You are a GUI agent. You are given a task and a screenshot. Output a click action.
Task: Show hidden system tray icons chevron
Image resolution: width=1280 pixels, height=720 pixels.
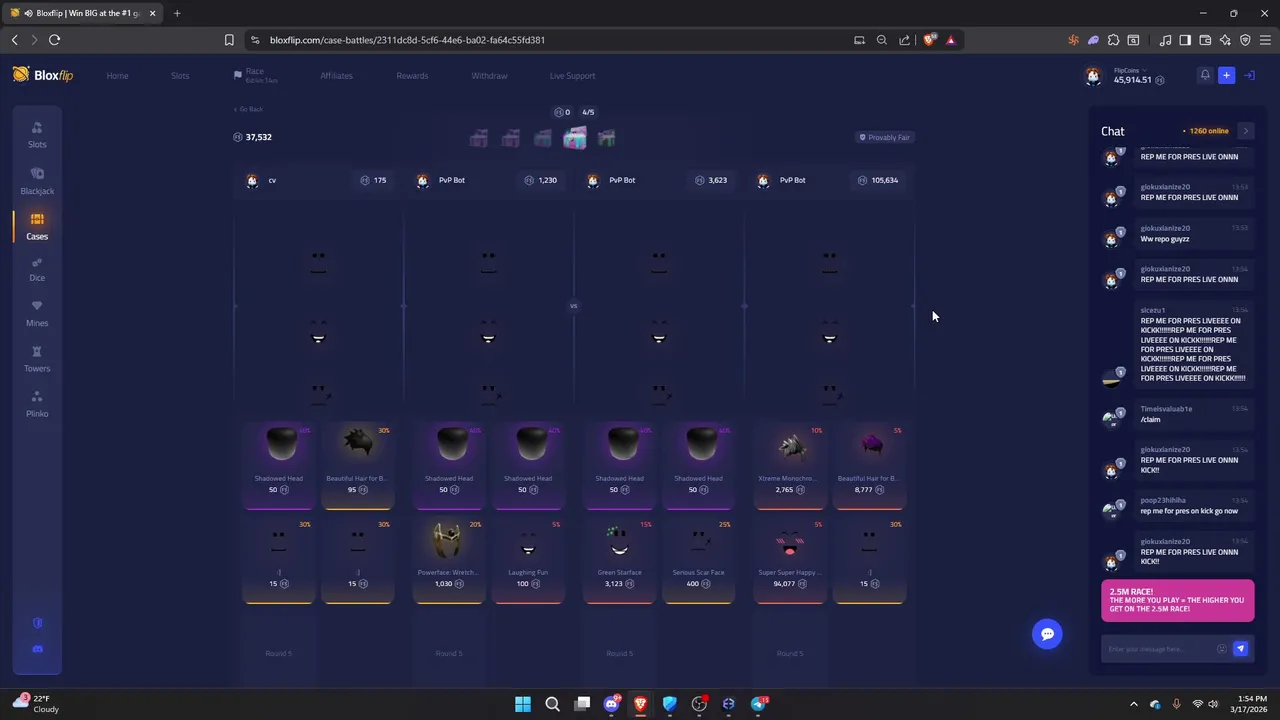[1133, 704]
